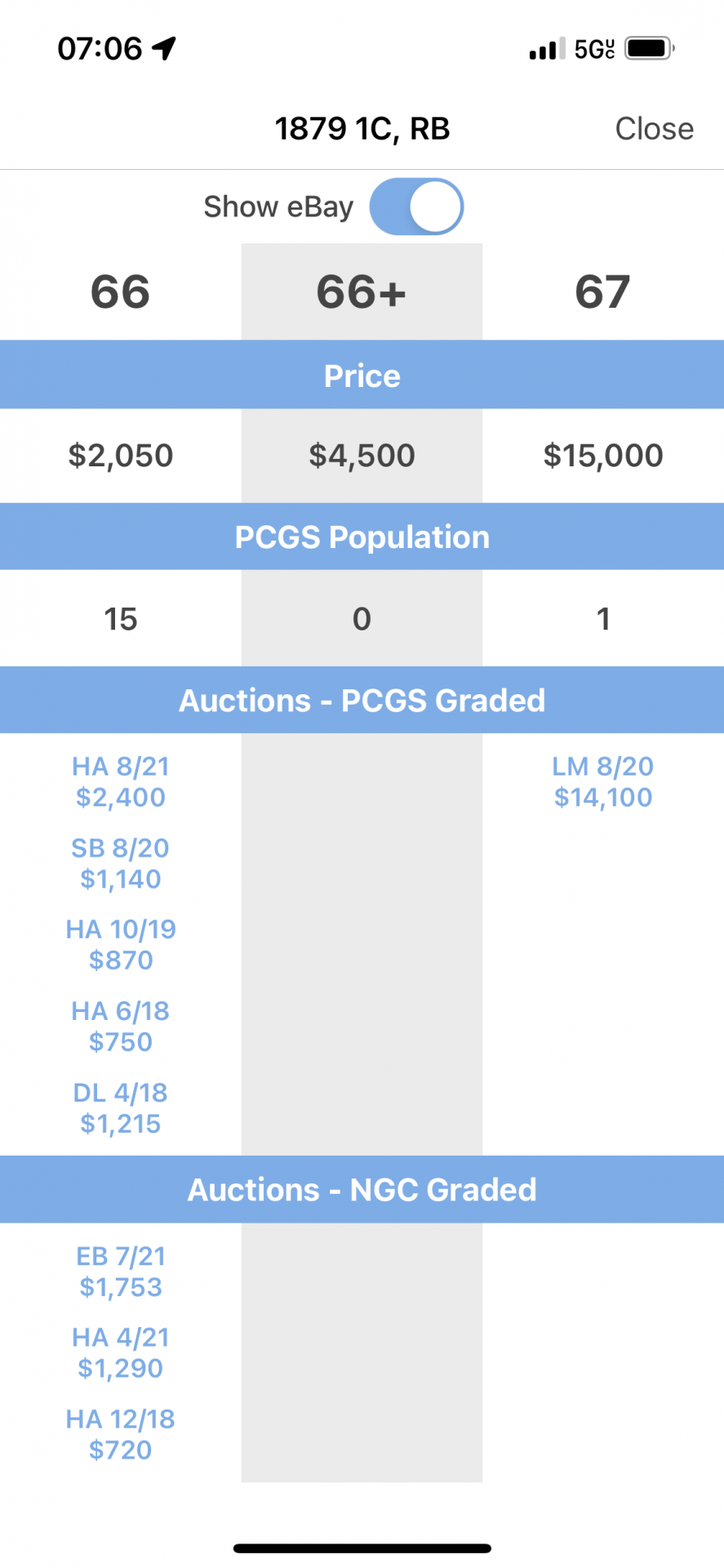Tap the battery icon in status bar

point(650,48)
